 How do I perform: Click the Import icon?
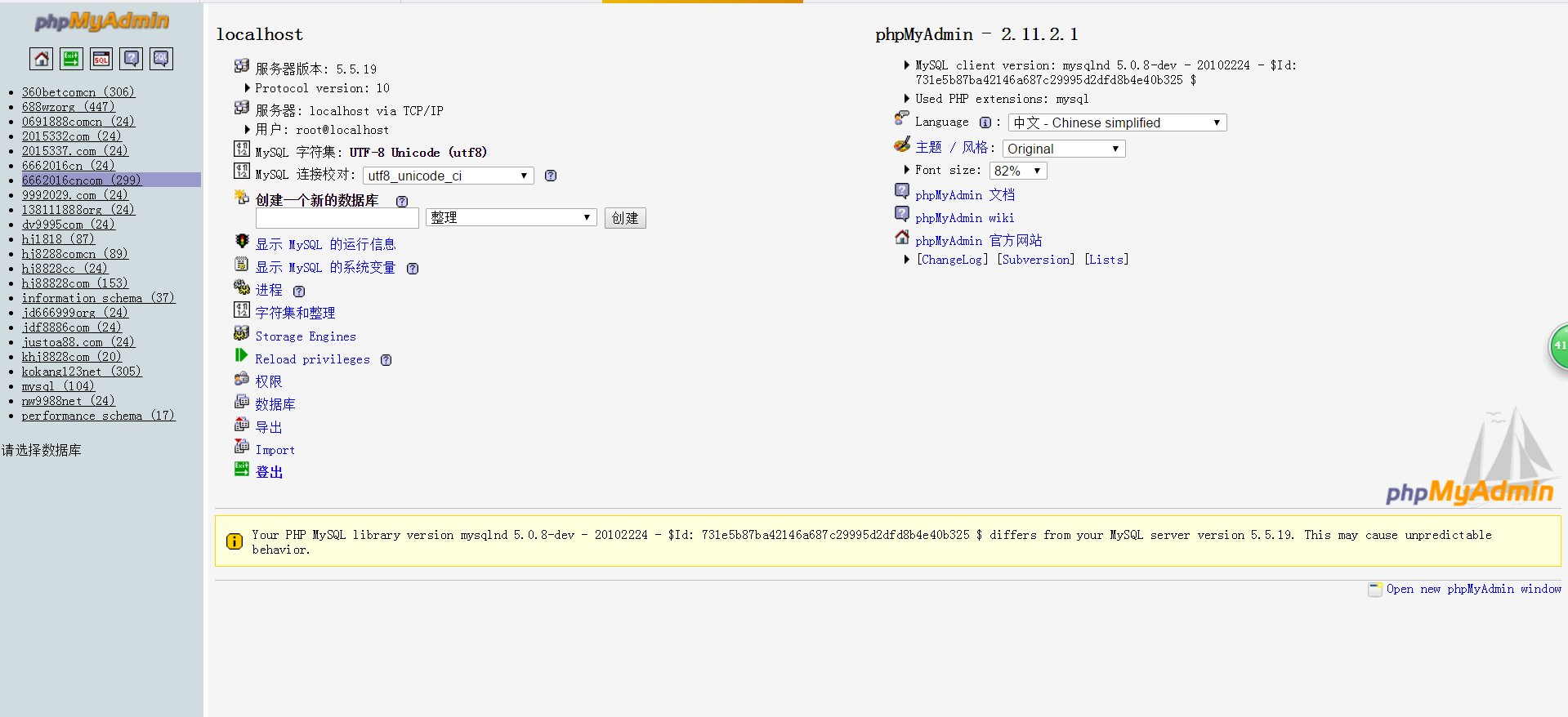(x=242, y=446)
